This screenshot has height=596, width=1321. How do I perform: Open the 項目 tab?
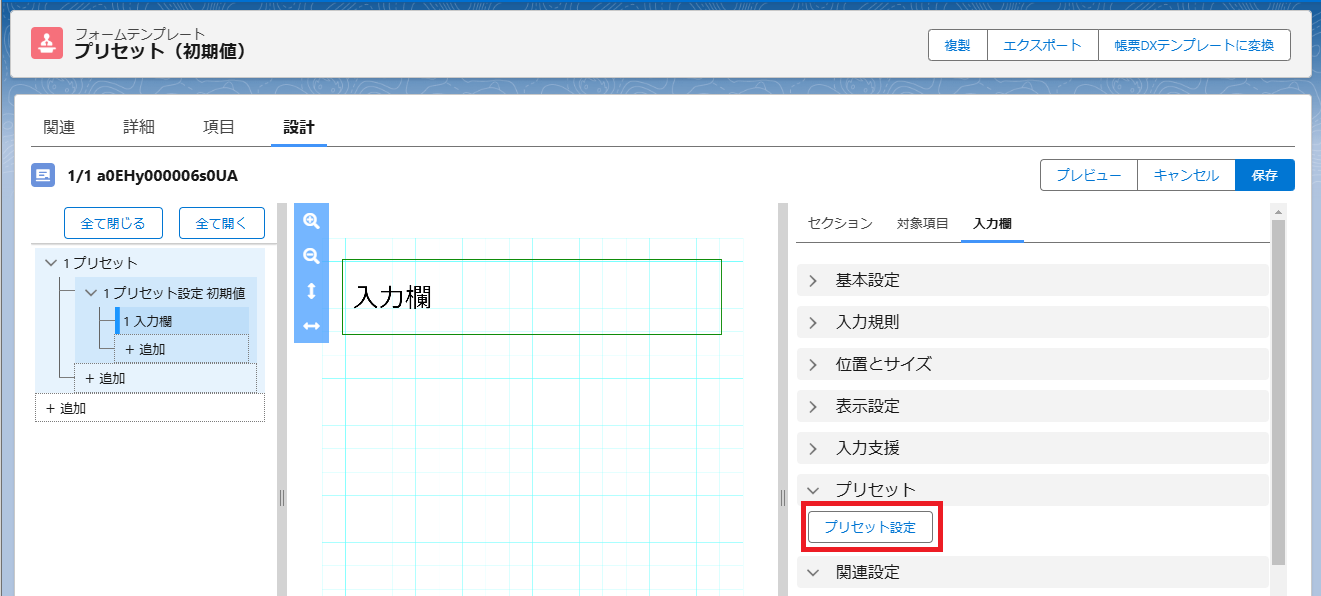pos(219,127)
